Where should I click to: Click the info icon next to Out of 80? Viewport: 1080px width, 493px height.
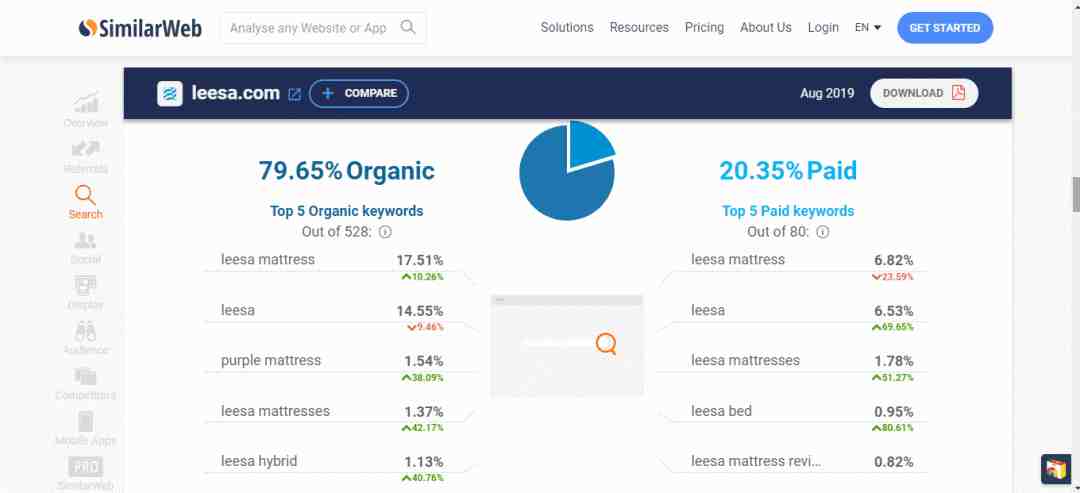(x=822, y=232)
